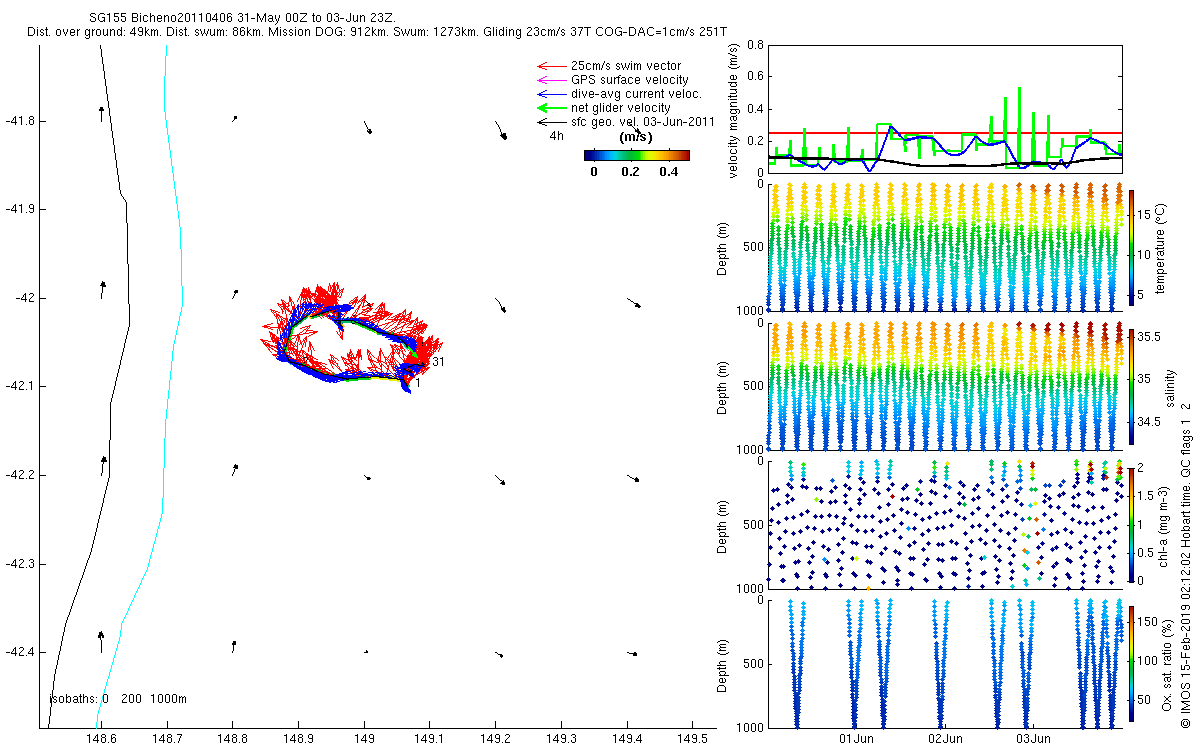The width and height of the screenshot is (1200, 750).
Task: Click the longitude tick '149.3'
Action: (561, 739)
